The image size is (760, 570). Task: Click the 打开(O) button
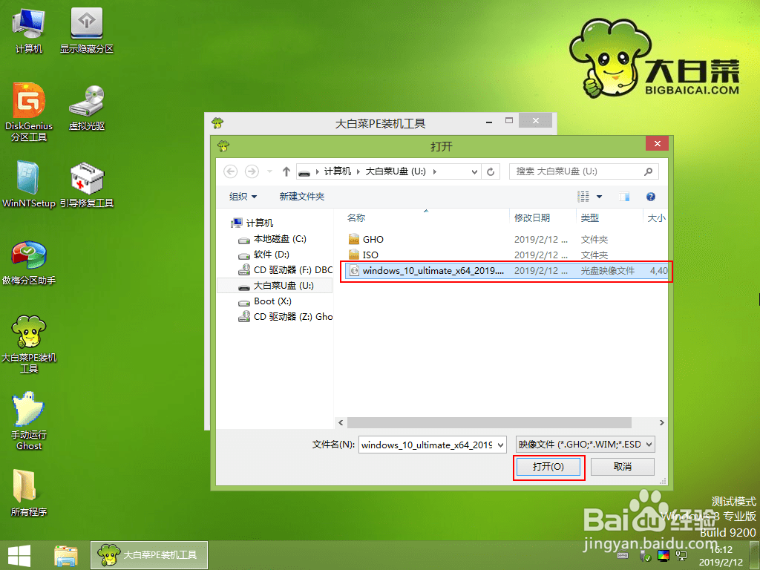pyautogui.click(x=548, y=467)
